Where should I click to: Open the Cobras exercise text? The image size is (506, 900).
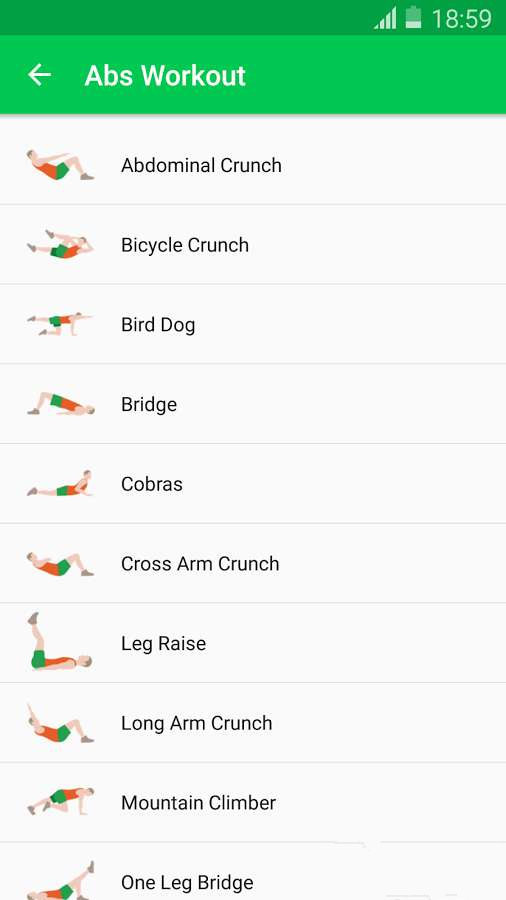(x=151, y=484)
